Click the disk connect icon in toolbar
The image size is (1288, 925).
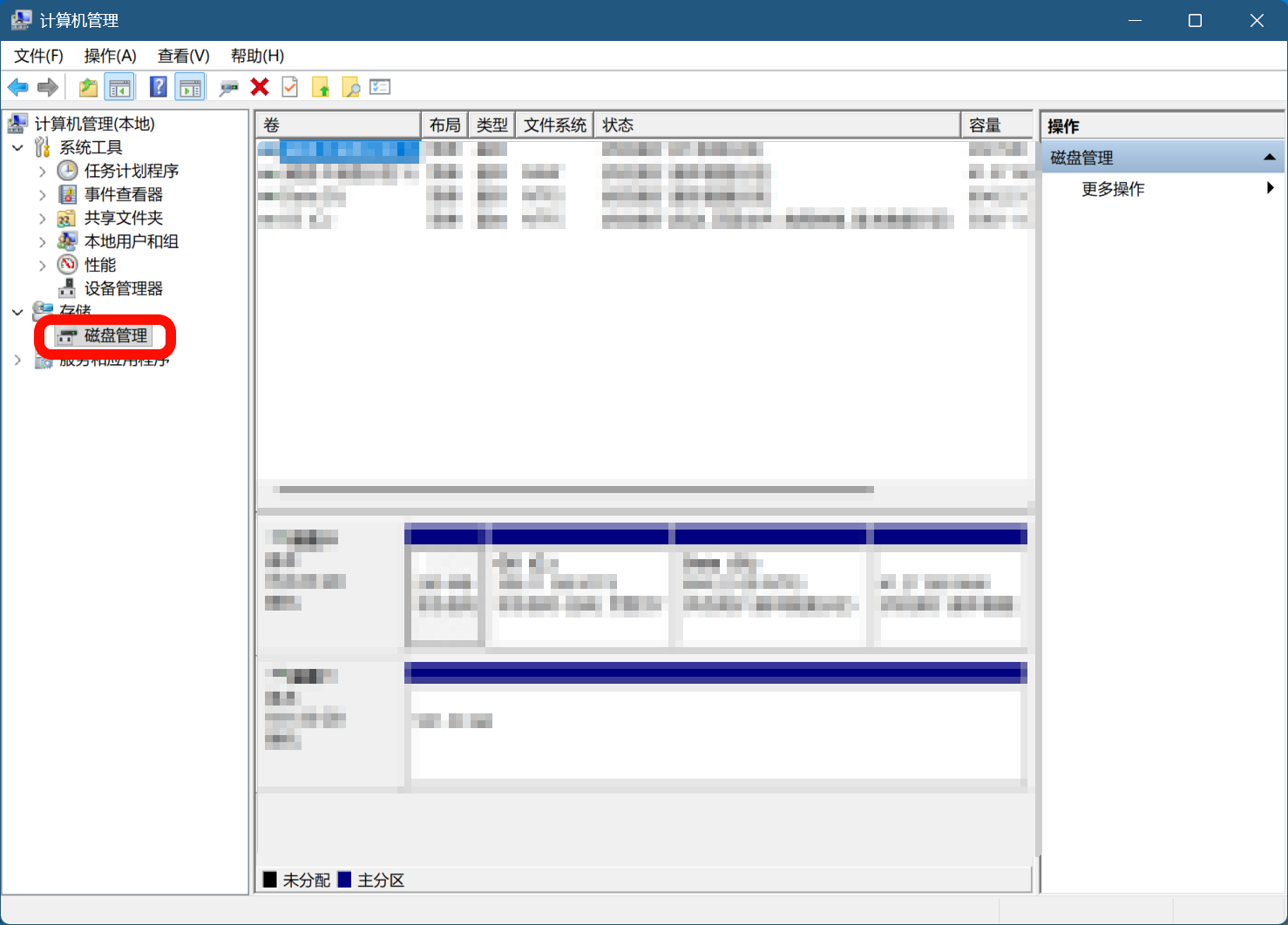(x=228, y=87)
